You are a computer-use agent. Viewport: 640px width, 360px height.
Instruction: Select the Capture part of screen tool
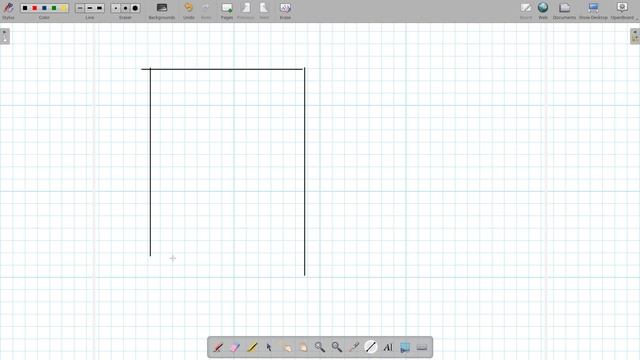(405, 347)
